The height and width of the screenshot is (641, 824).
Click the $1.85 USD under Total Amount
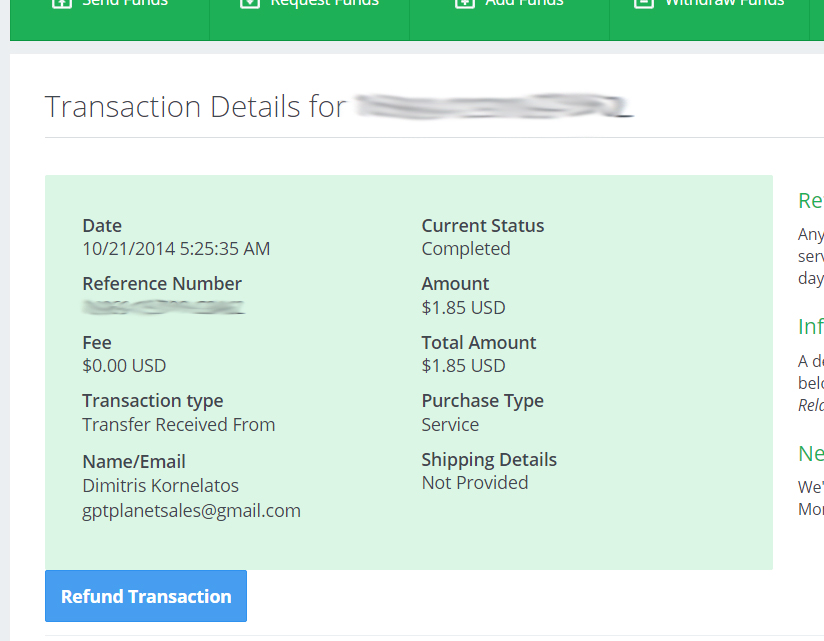[x=463, y=365]
